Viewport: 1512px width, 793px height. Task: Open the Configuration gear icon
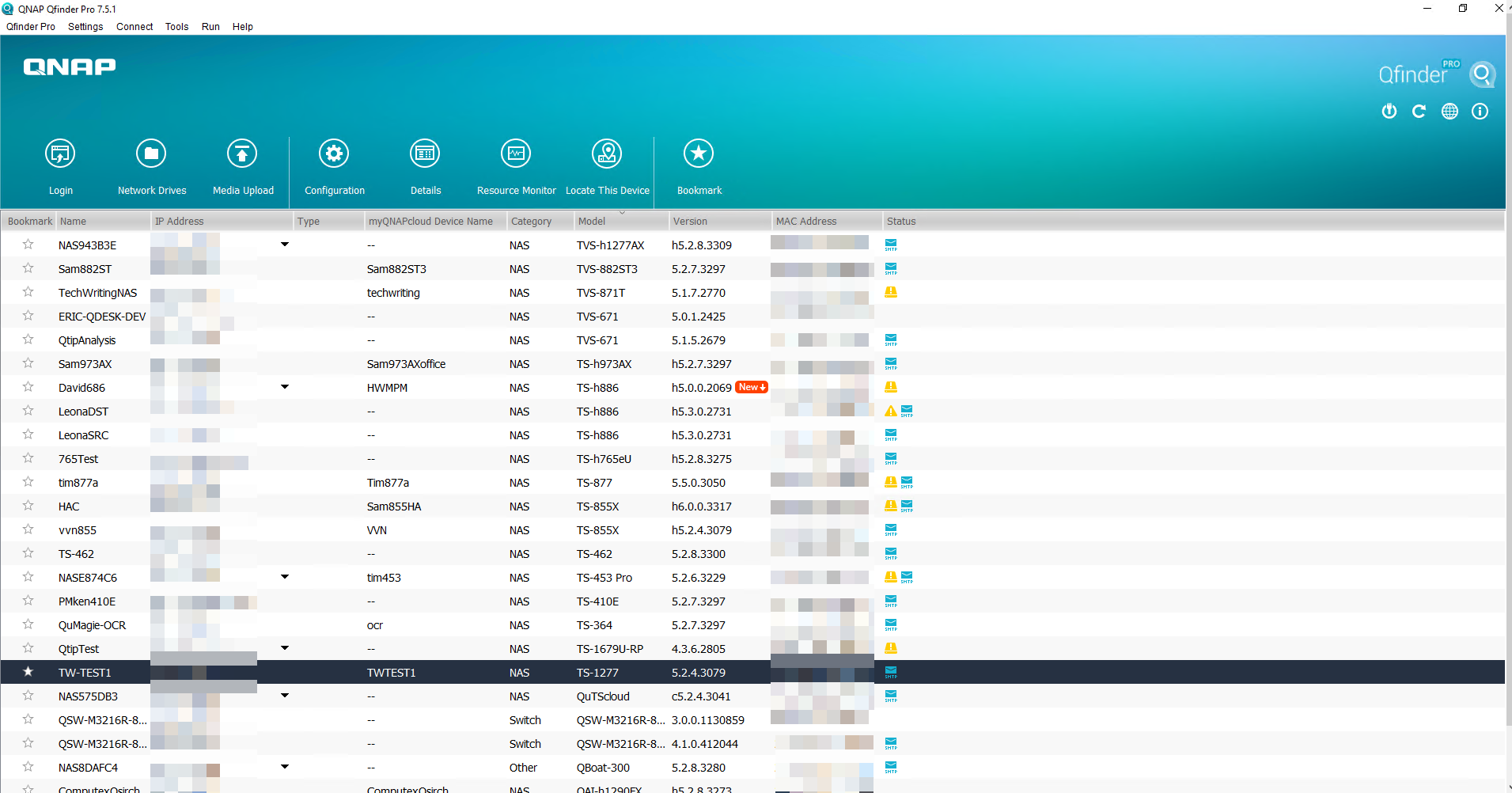(334, 154)
